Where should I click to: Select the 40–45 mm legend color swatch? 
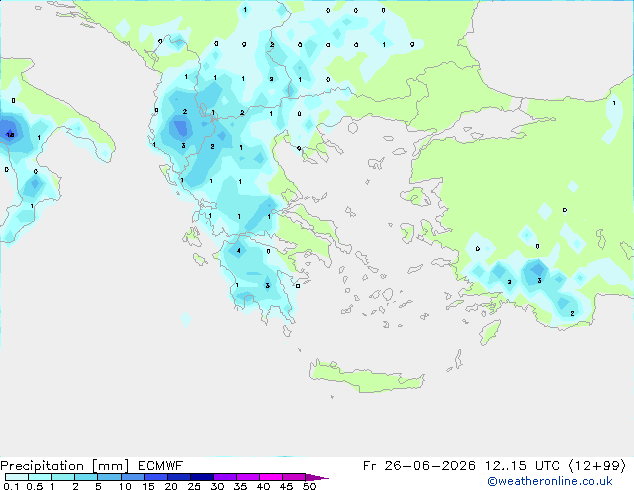tap(271, 477)
